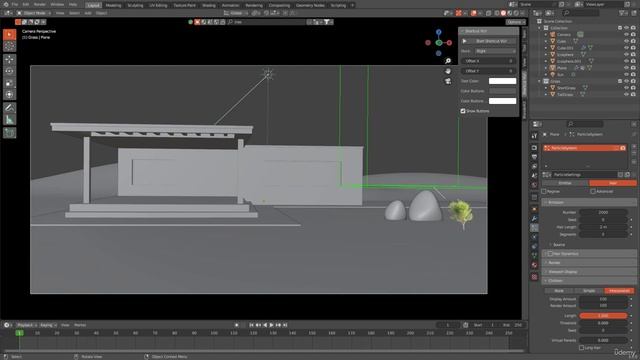Viewport: 640px width, 360px height.
Task: Open the Material properties tab icon
Action: tap(534, 265)
